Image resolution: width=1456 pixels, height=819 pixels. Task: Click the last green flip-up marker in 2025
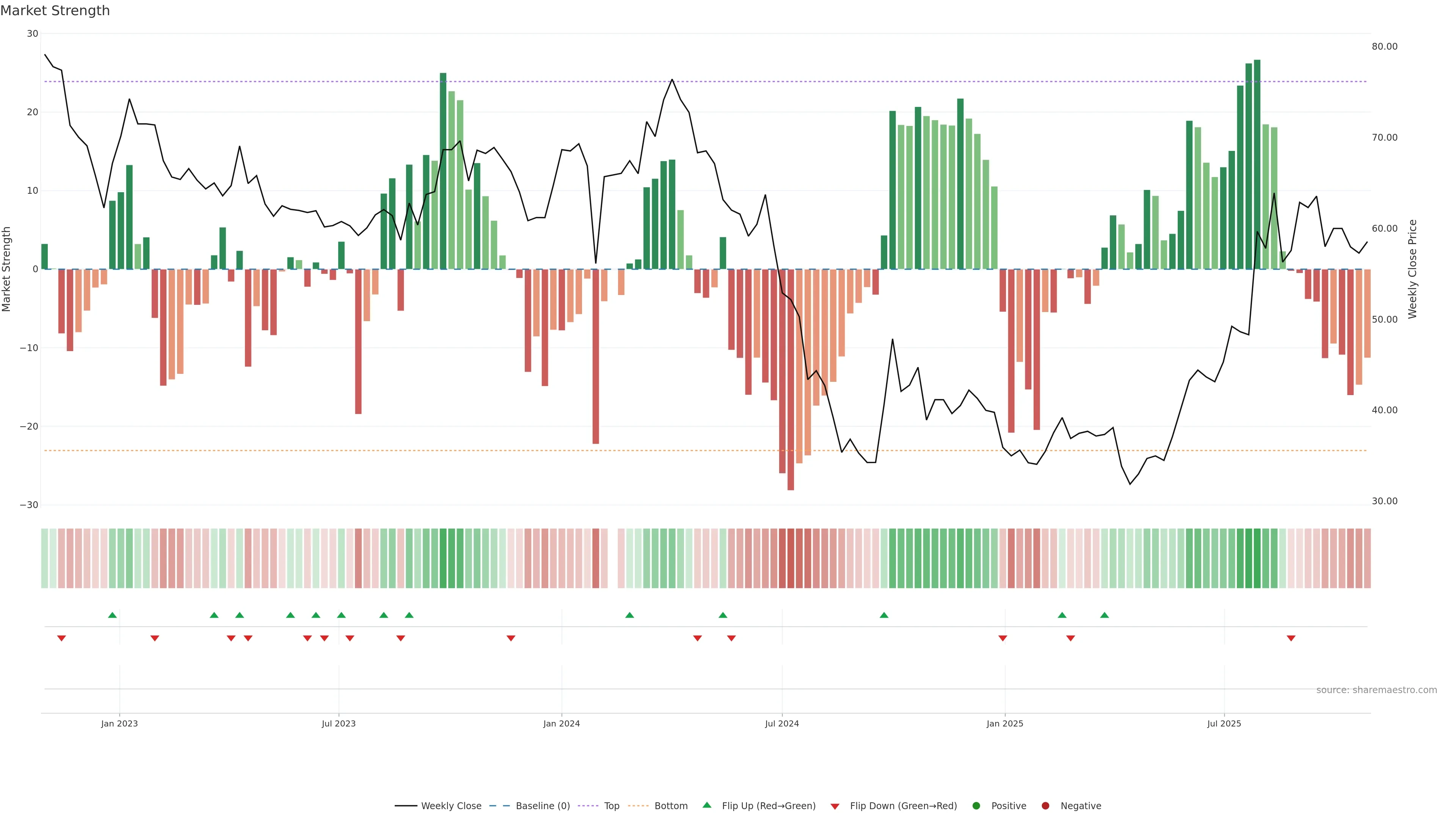pyautogui.click(x=1105, y=615)
